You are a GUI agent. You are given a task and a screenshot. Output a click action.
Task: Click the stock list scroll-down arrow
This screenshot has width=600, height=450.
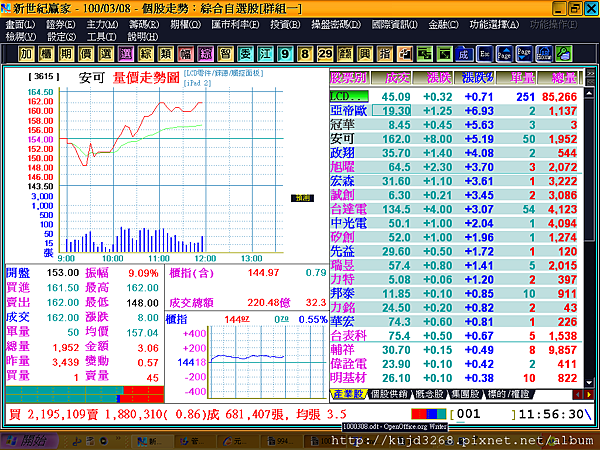pyautogui.click(x=589, y=383)
